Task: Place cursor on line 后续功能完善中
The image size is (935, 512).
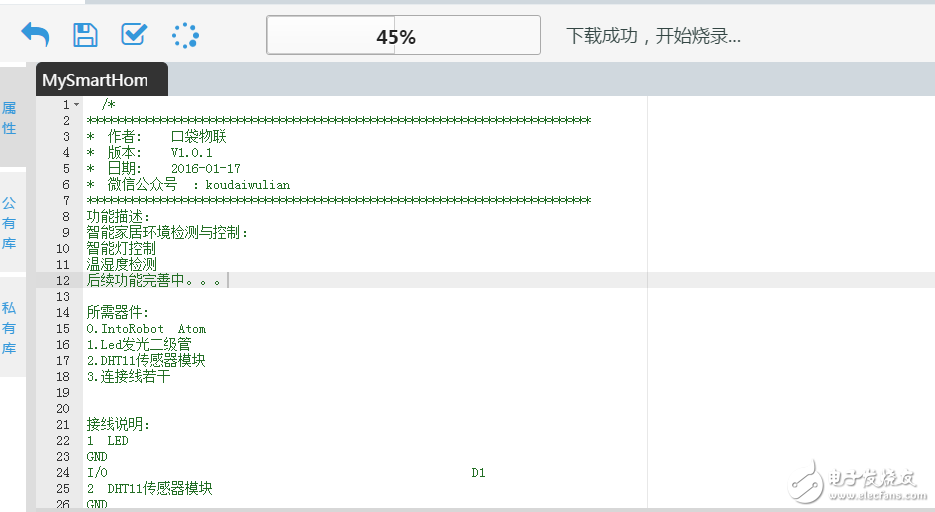Action: click(155, 281)
